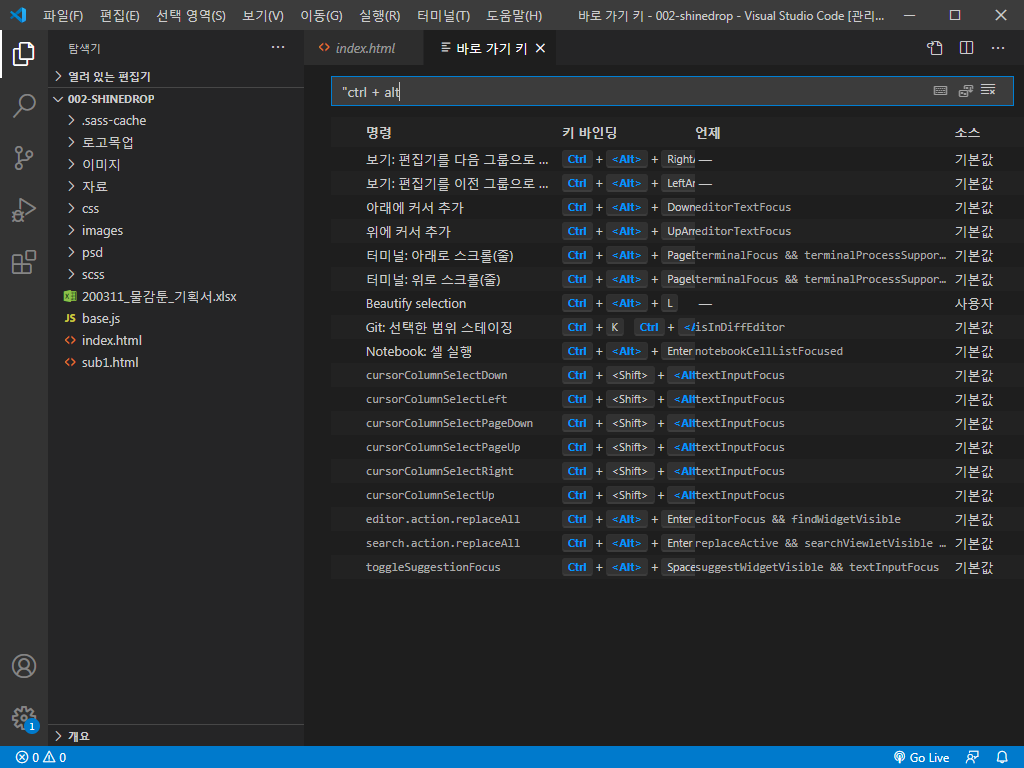Open Explorer panel more actions ellipsis

tap(278, 48)
